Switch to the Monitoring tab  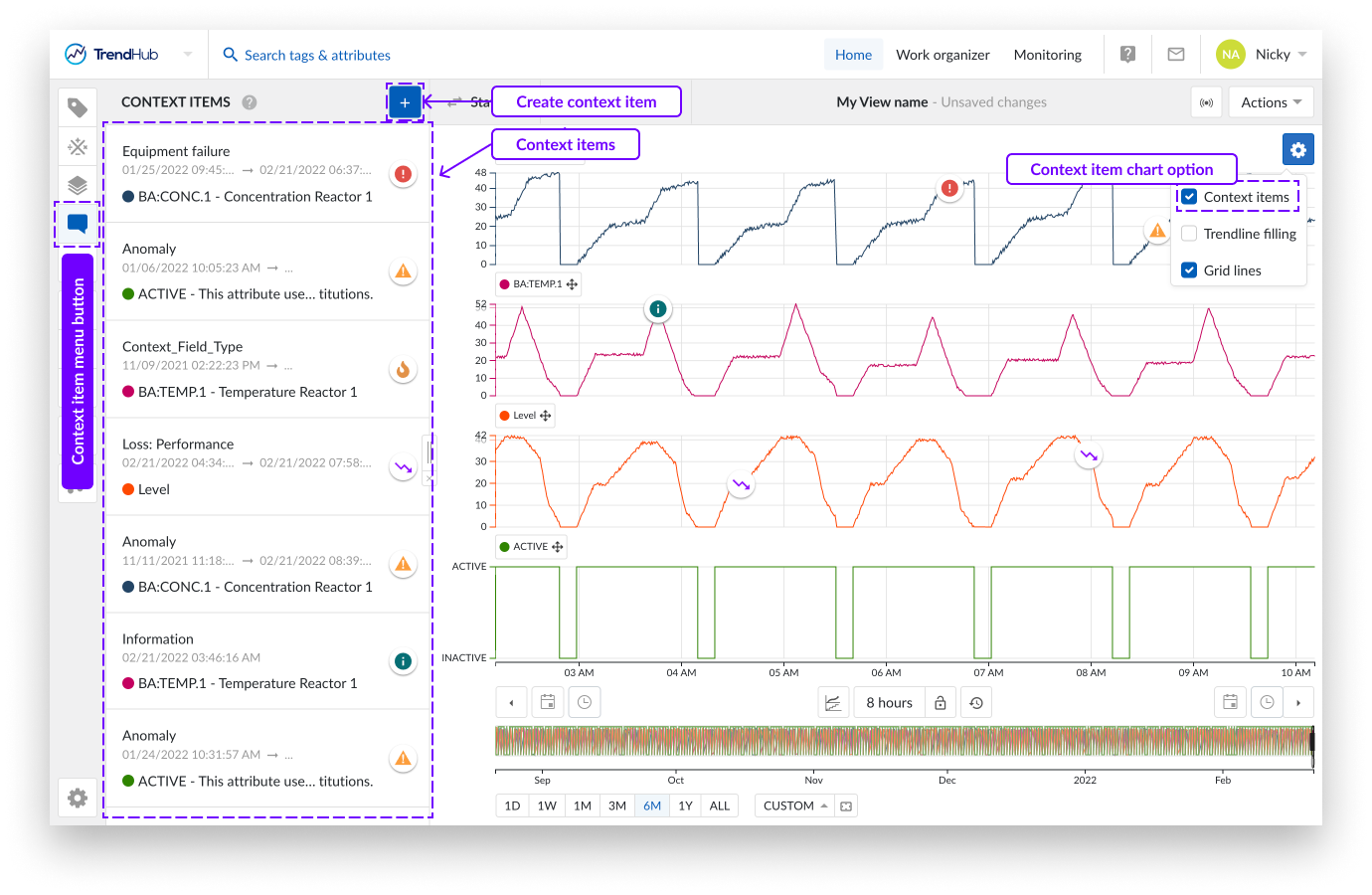point(1047,55)
